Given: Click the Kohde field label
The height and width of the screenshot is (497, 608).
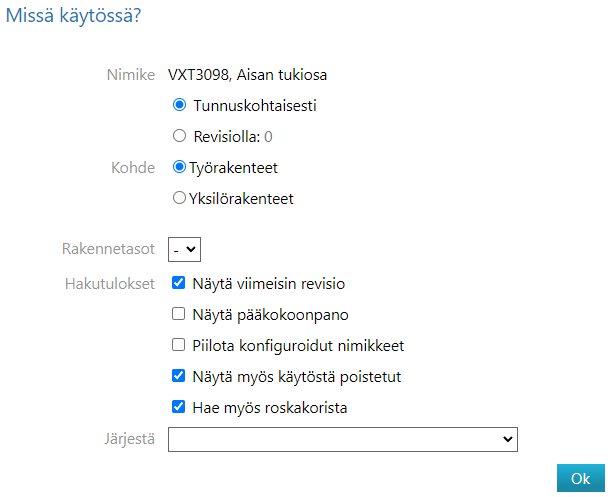Looking at the screenshot, I should click(x=133, y=167).
